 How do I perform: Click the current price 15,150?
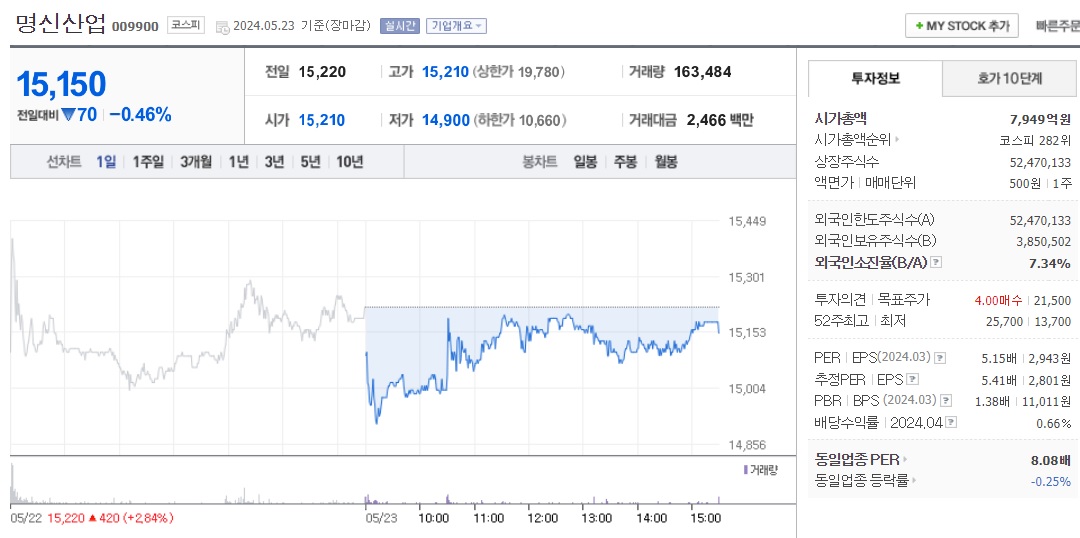coord(61,84)
